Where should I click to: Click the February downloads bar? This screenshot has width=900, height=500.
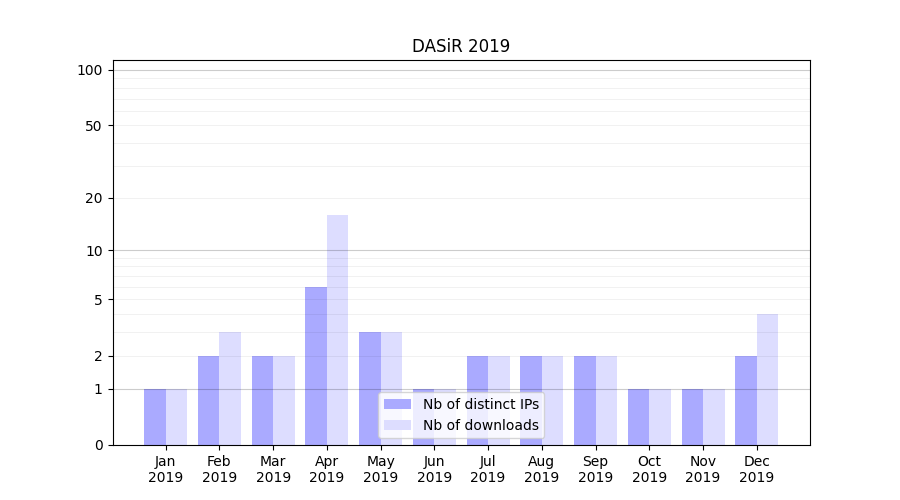tap(230, 388)
